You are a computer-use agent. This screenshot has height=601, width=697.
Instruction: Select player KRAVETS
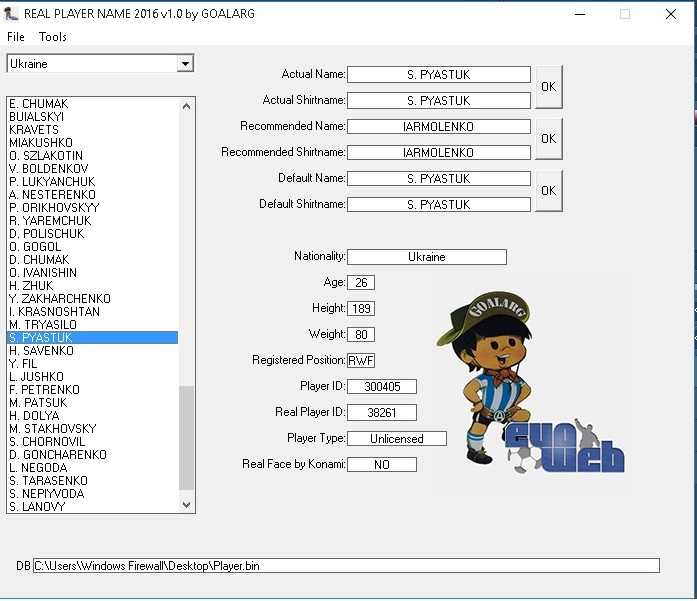coord(92,130)
